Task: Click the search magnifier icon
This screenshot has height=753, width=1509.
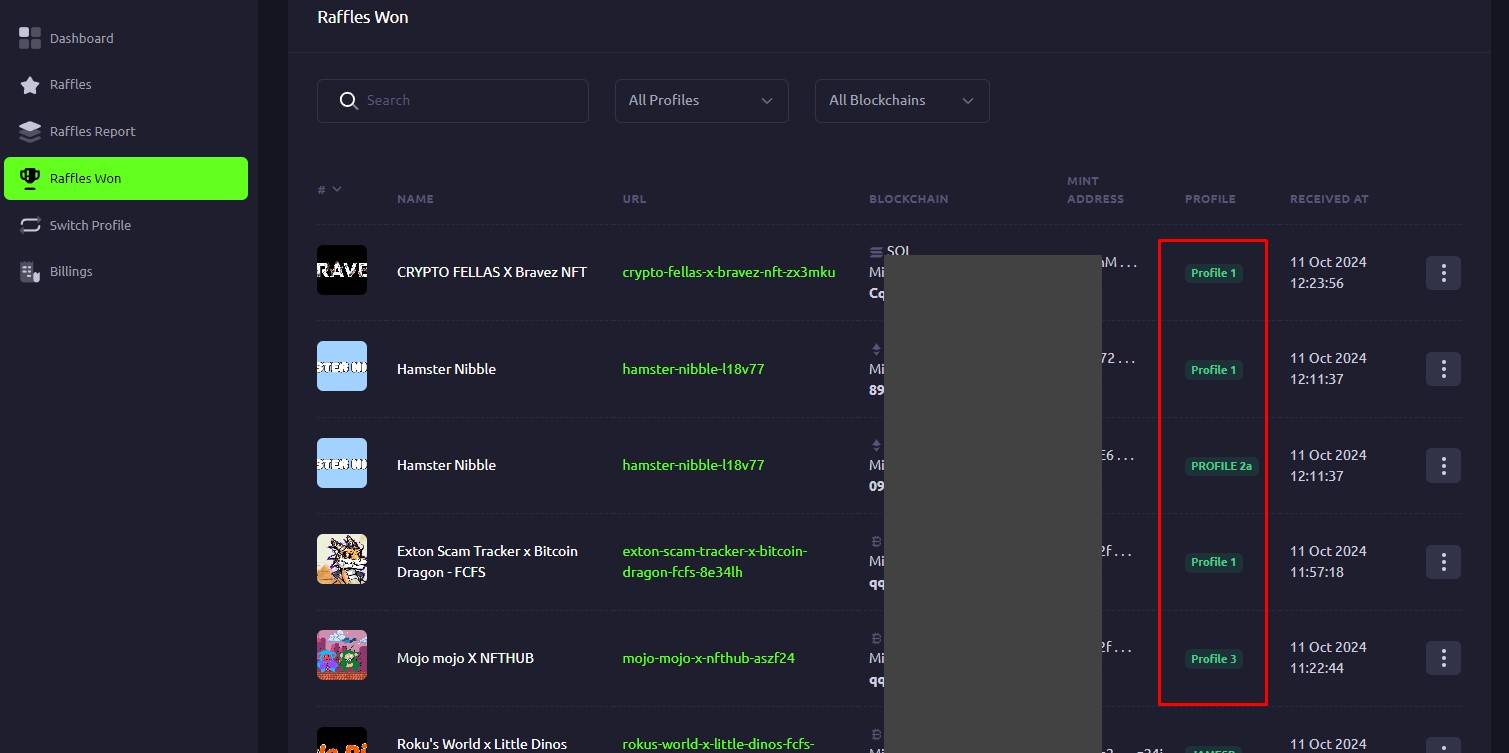Action: (x=348, y=100)
